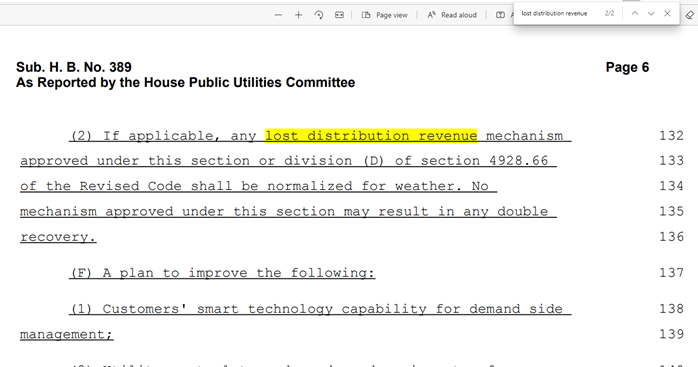Viewport: 698px width, 367px height.
Task: Click the 2/2 match counter
Action: coord(609,13)
